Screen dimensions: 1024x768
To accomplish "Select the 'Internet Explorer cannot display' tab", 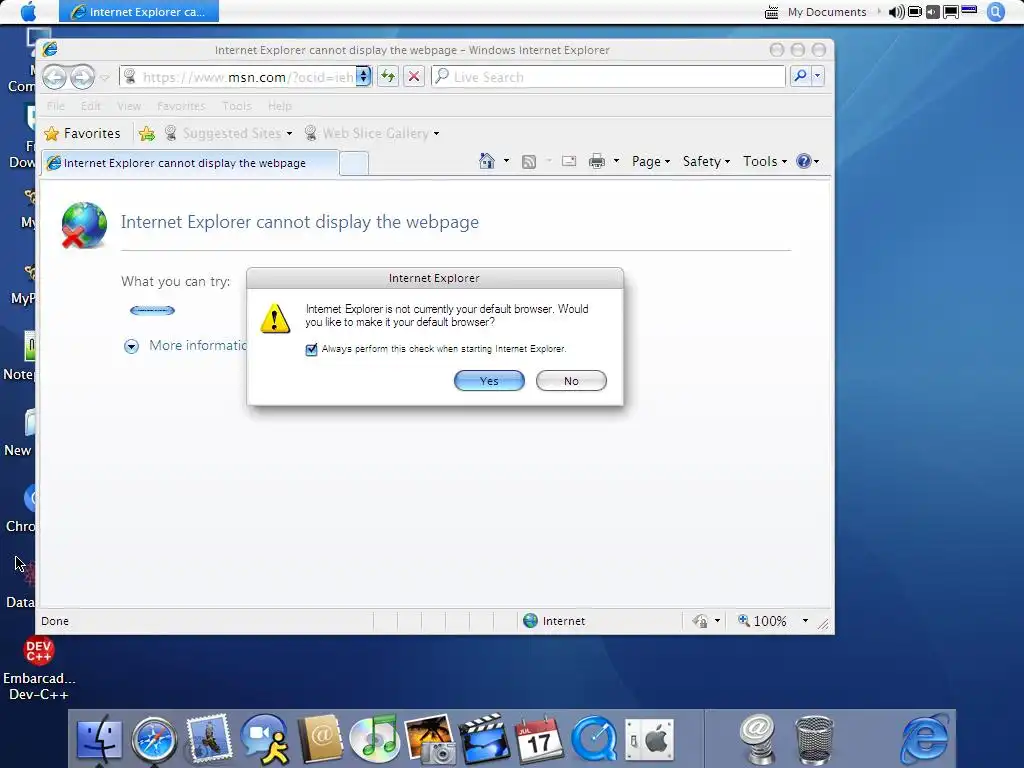I will tap(190, 163).
